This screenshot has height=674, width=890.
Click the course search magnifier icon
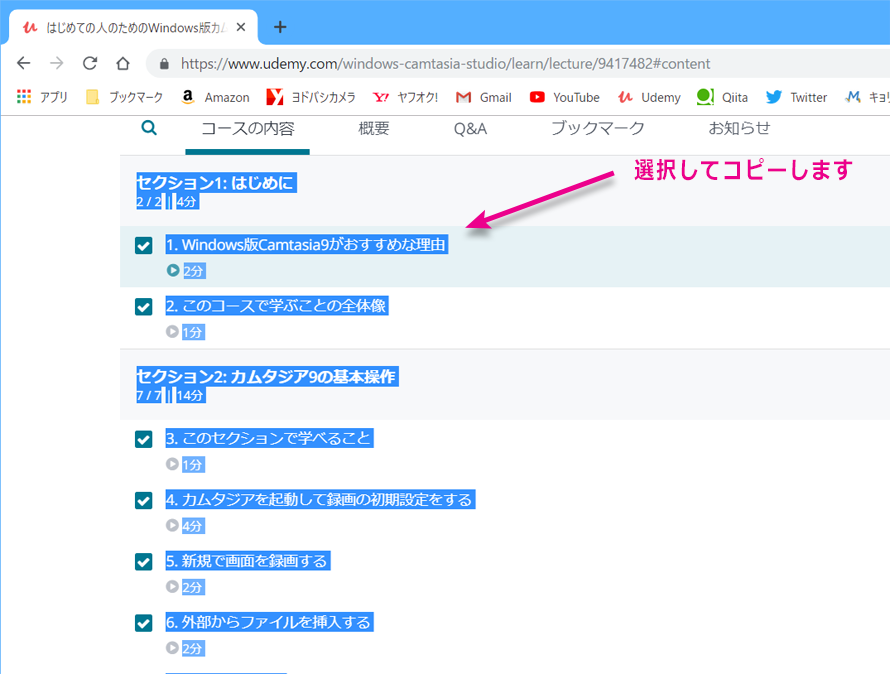pos(149,128)
